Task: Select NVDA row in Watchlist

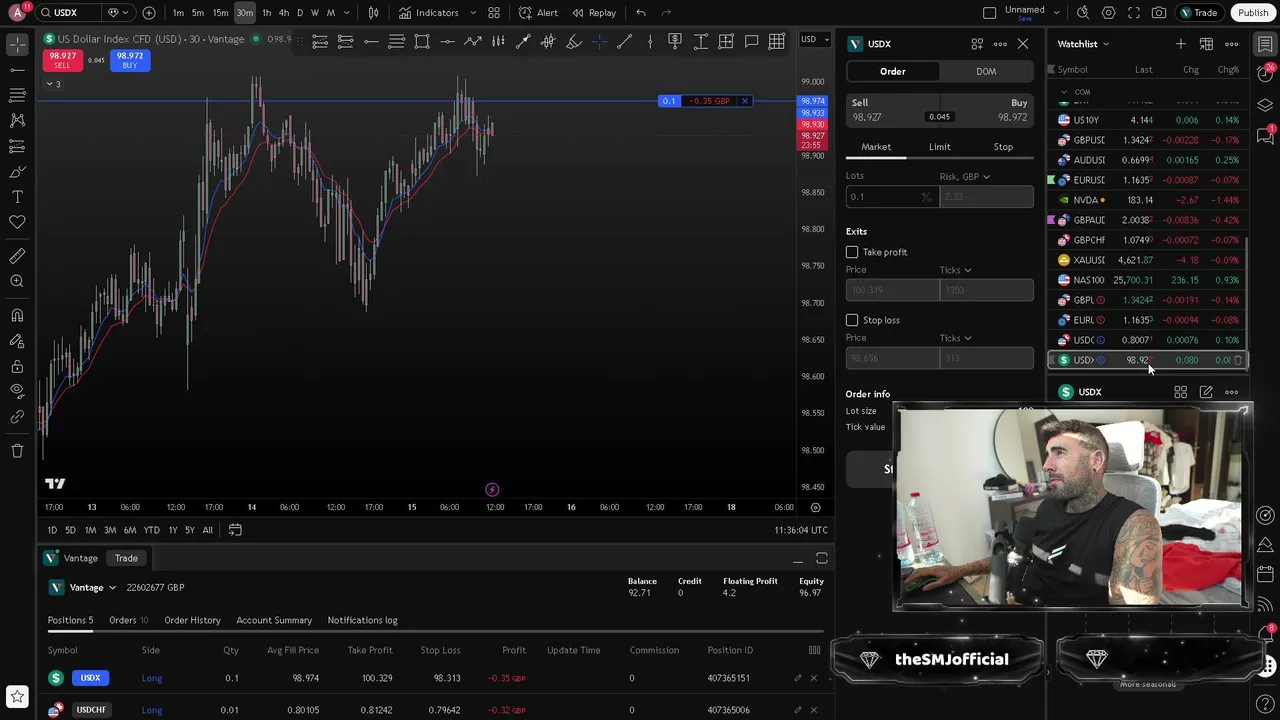Action: tap(1148, 200)
